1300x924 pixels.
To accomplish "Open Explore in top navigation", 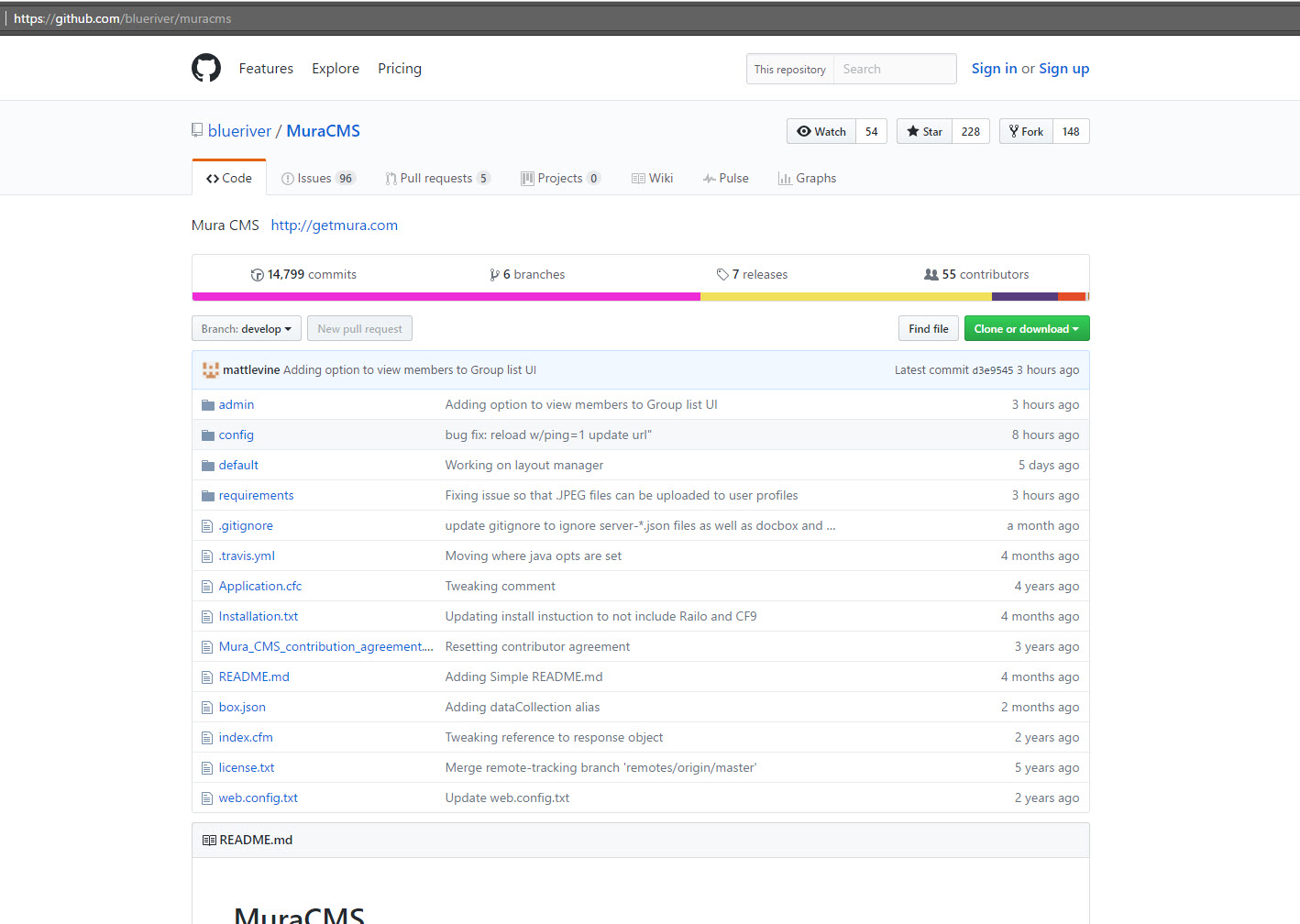I will point(336,68).
